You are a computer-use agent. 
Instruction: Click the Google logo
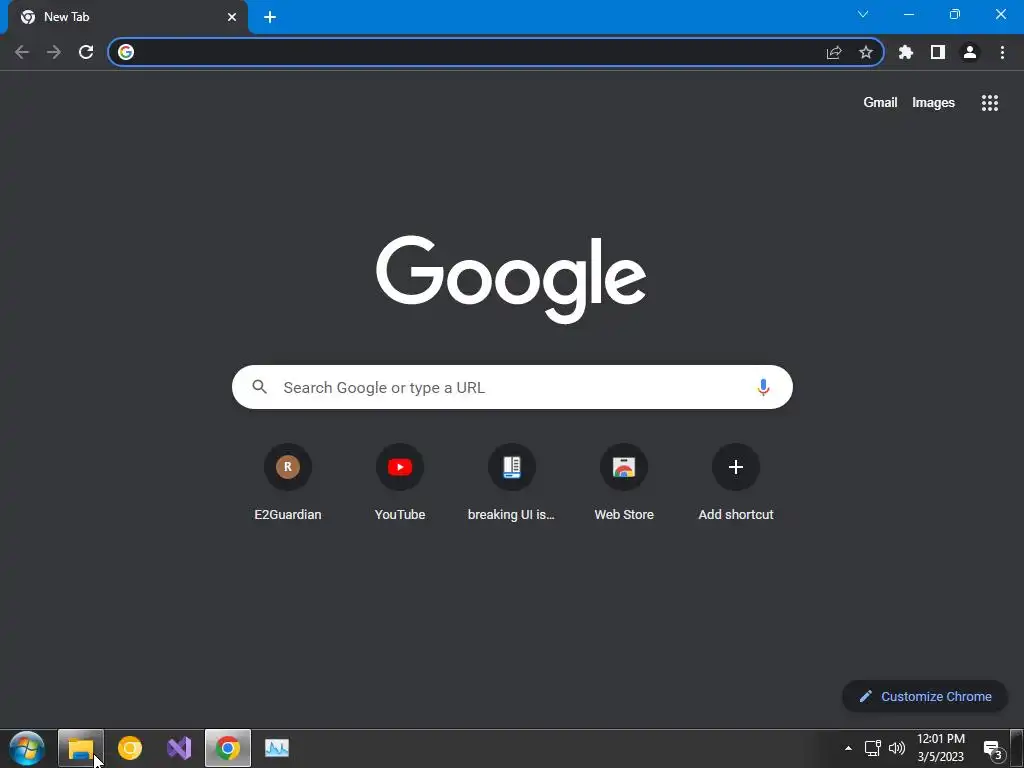511,279
